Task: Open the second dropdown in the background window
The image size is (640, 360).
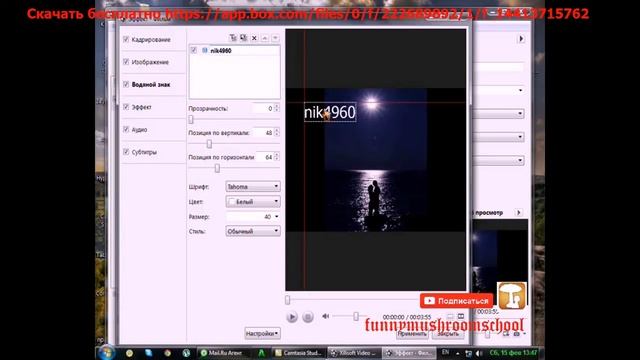Action: click(x=499, y=113)
